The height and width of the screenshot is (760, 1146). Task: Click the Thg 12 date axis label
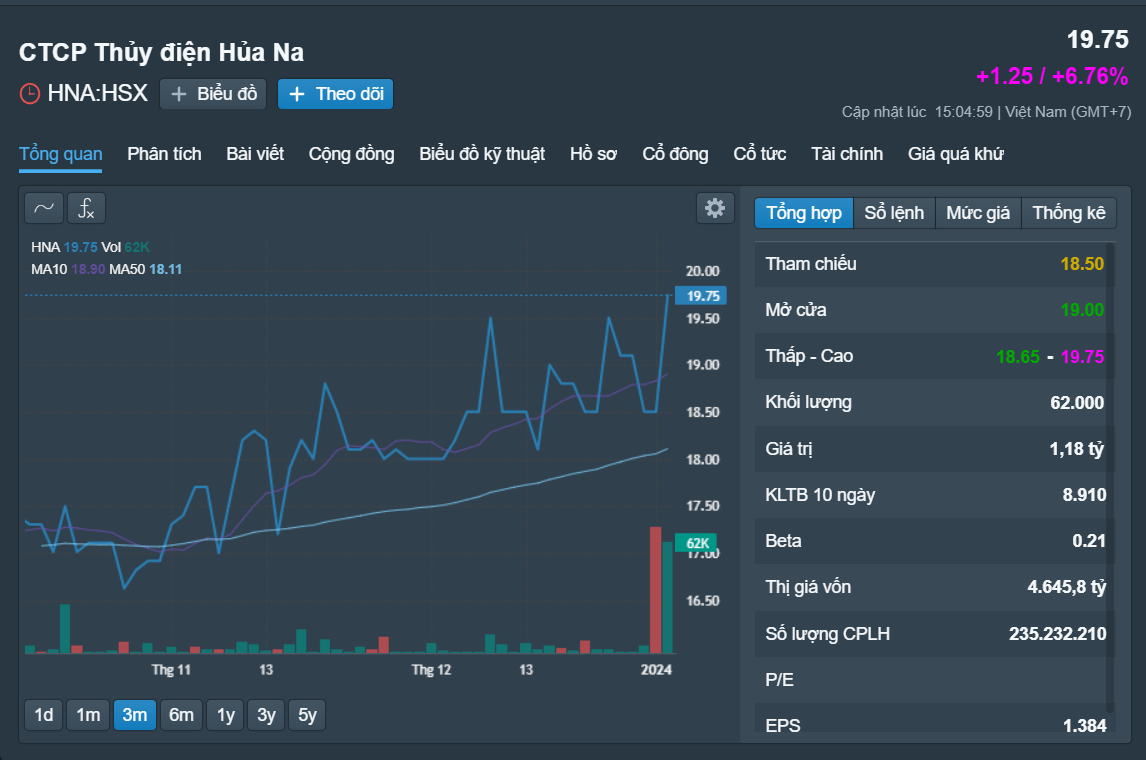point(431,669)
